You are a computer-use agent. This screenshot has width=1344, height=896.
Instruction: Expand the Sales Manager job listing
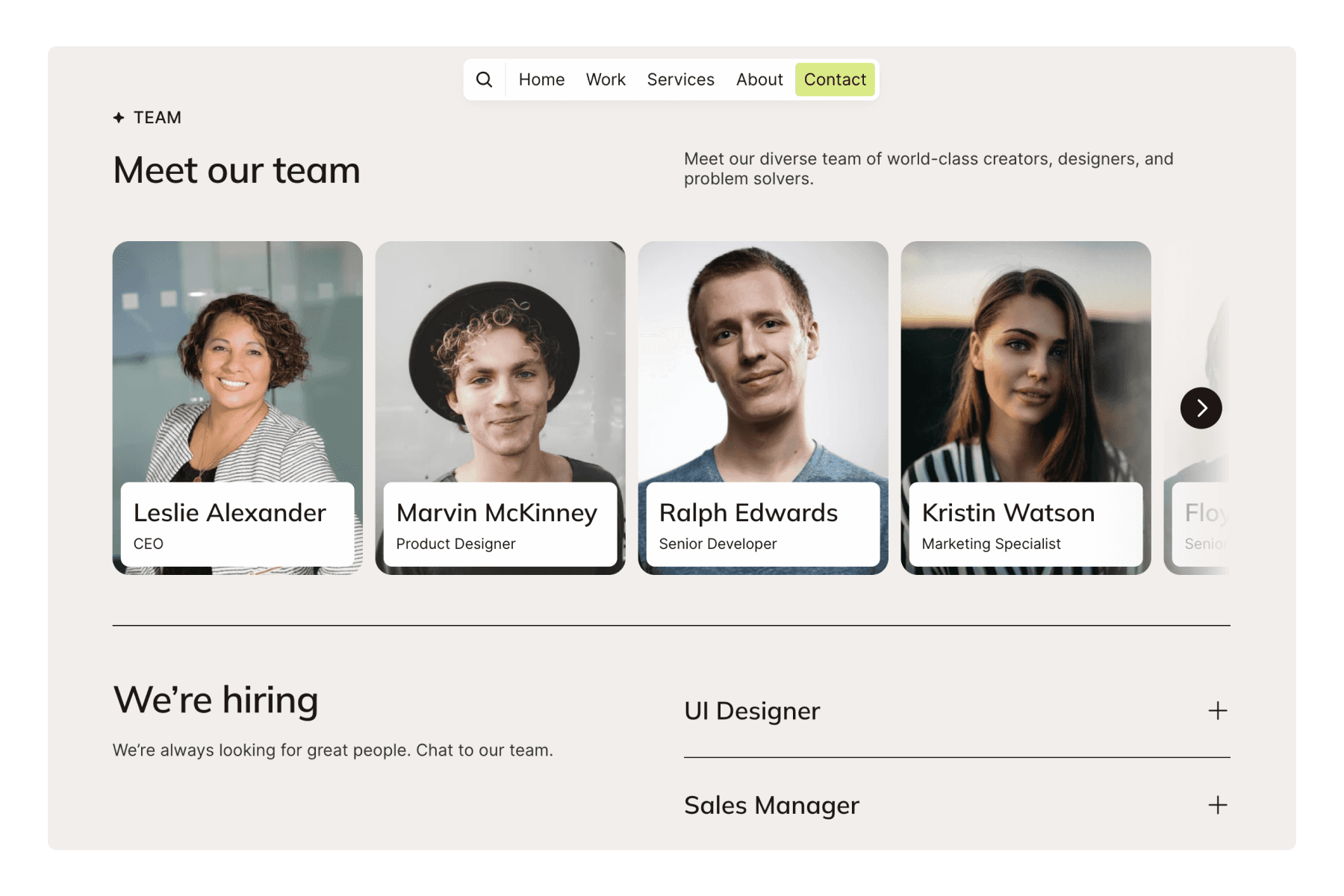pyautogui.click(x=1218, y=805)
